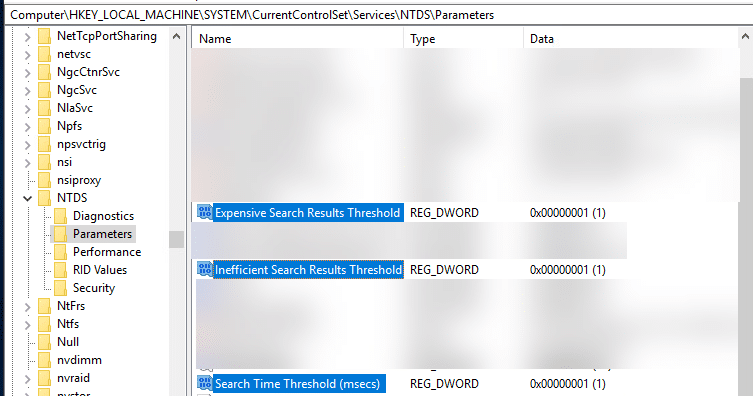Expand the netvsc key
The width and height of the screenshot is (753, 396).
tap(27, 55)
